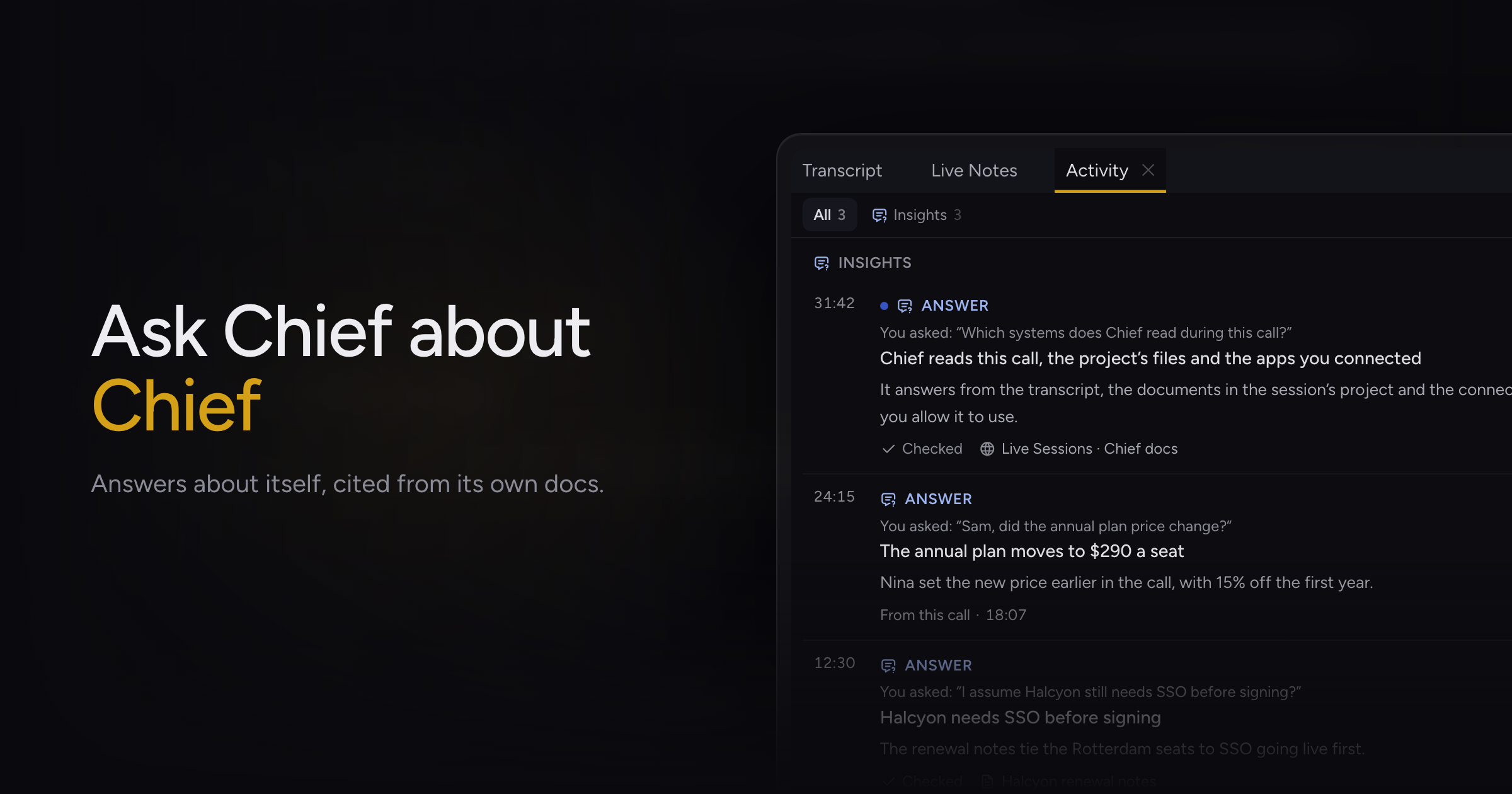The height and width of the screenshot is (794, 1512).
Task: Switch to the Transcript tab
Action: click(842, 170)
